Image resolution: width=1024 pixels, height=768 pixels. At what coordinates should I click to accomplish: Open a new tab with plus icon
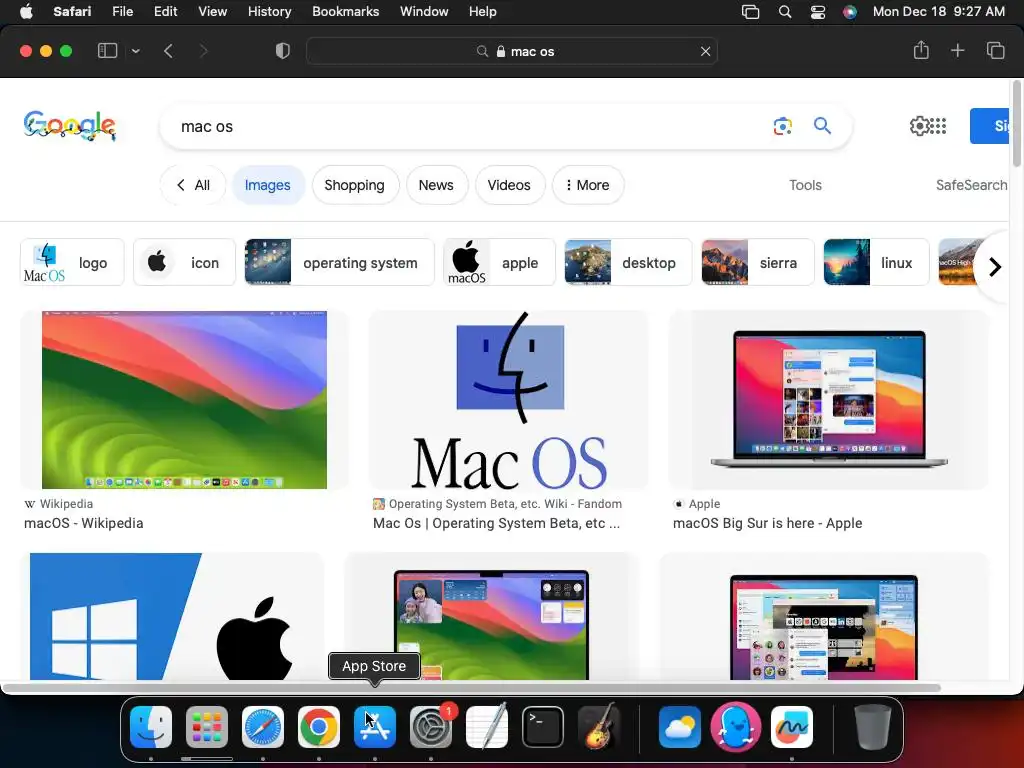[957, 50]
